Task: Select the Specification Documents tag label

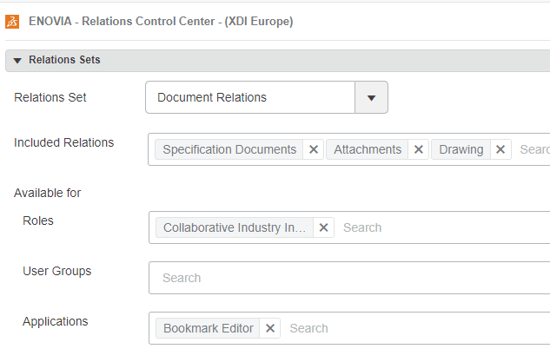Action: 229,150
